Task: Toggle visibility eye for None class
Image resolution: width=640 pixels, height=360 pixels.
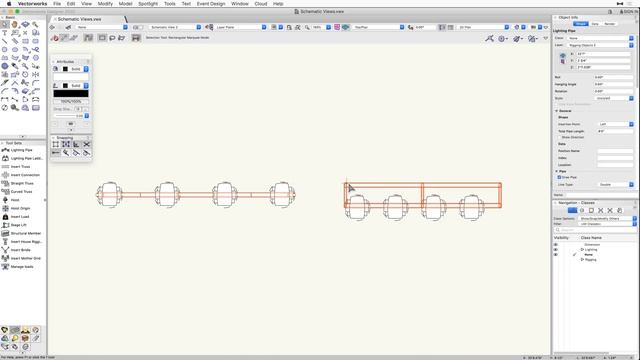Action: click(x=556, y=255)
